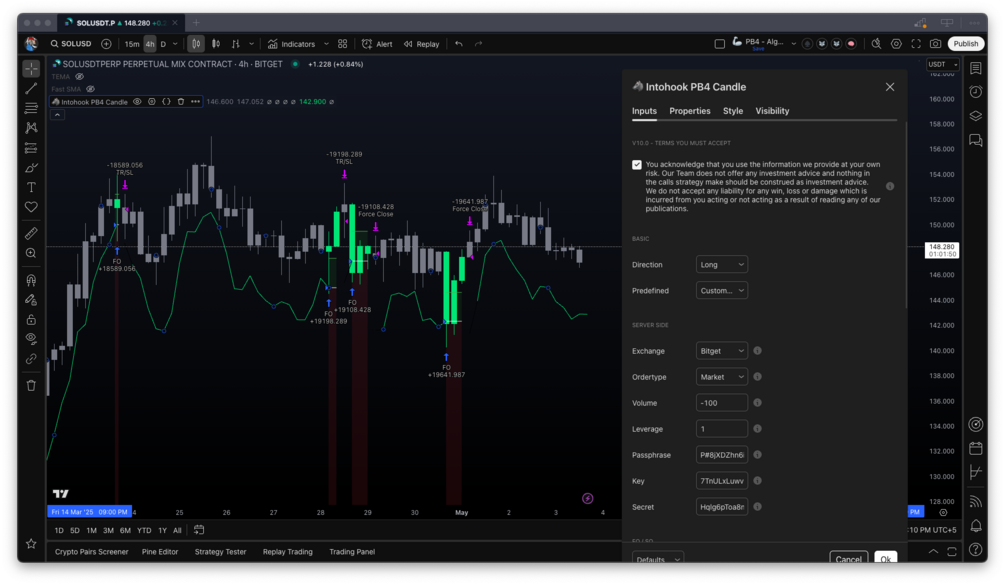Viewport: 1005px width, 584px height.
Task: Set chart range to YTD
Action: [144, 530]
